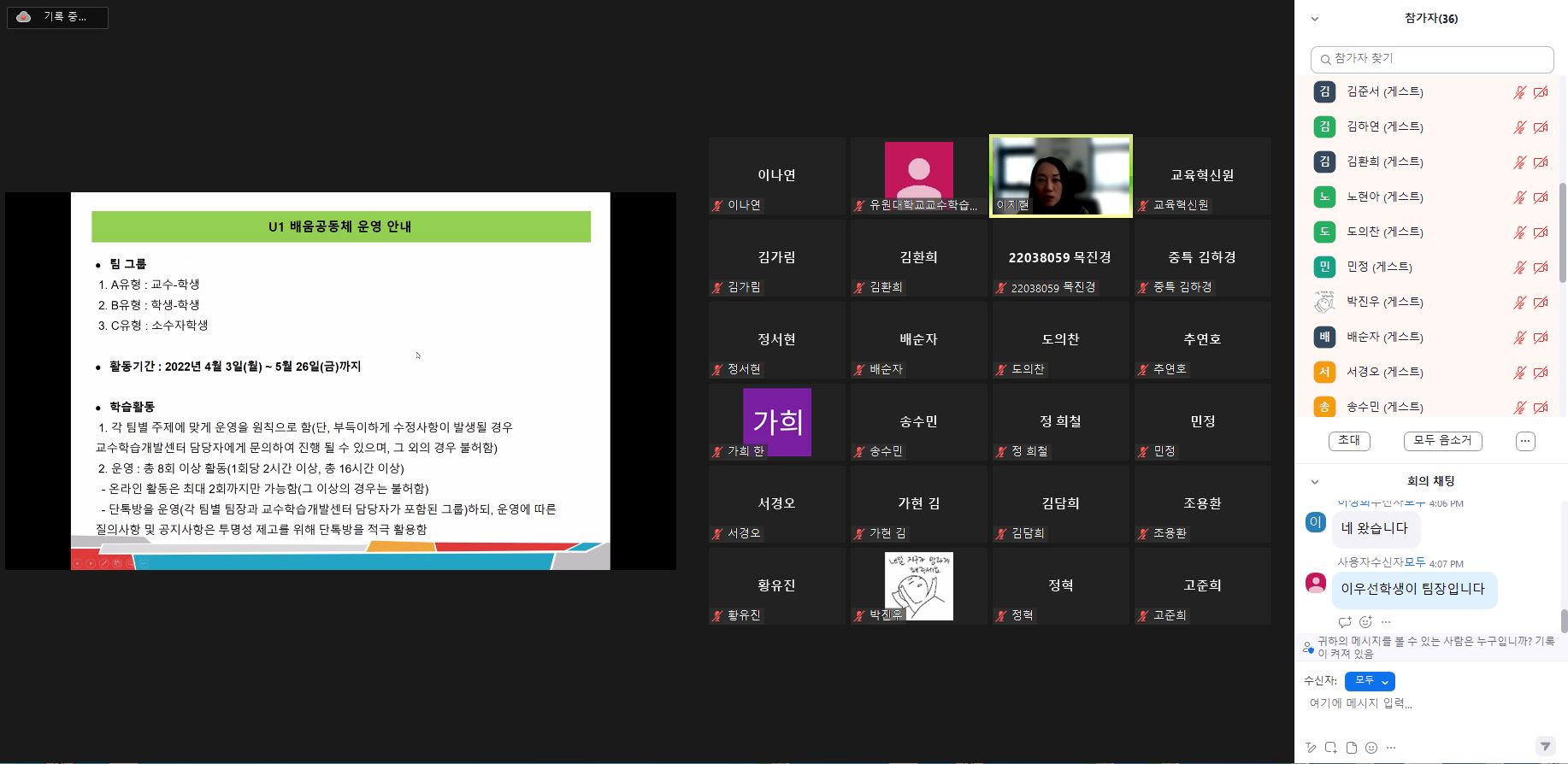Reply in thread to last chat message
Screen dimensions: 1568x764
coord(1345,621)
